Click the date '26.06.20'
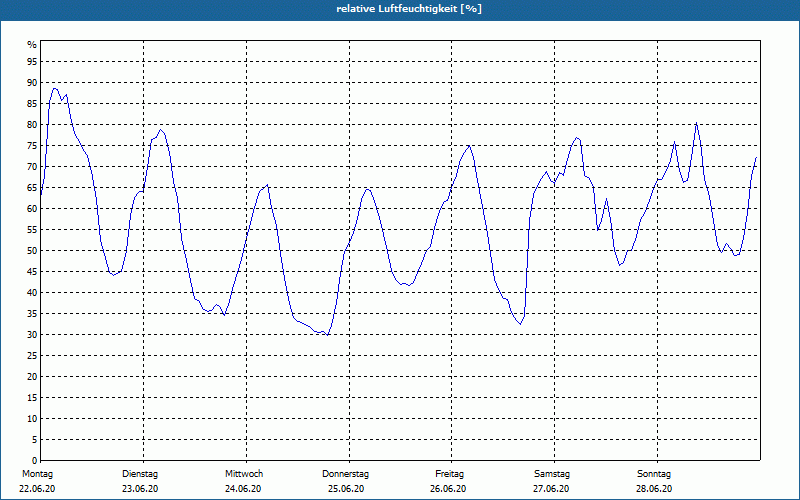 click(x=448, y=489)
